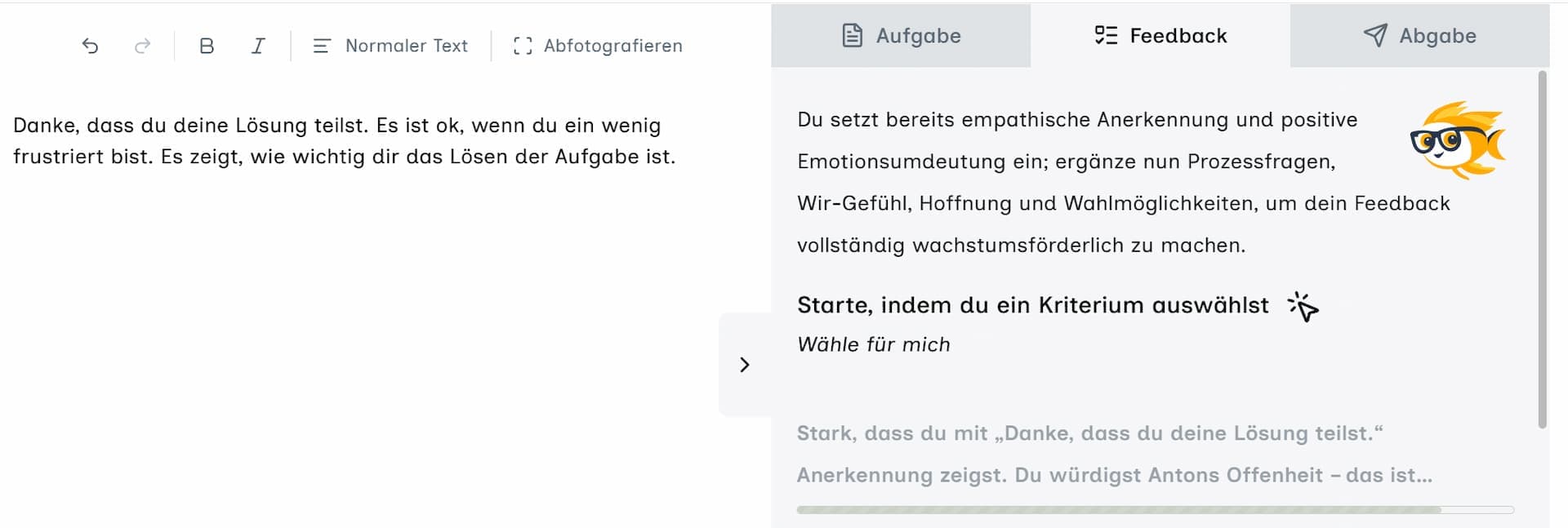Click the cursor pointer icon next to the heading
Image resolution: width=1568 pixels, height=528 pixels.
1302,308
